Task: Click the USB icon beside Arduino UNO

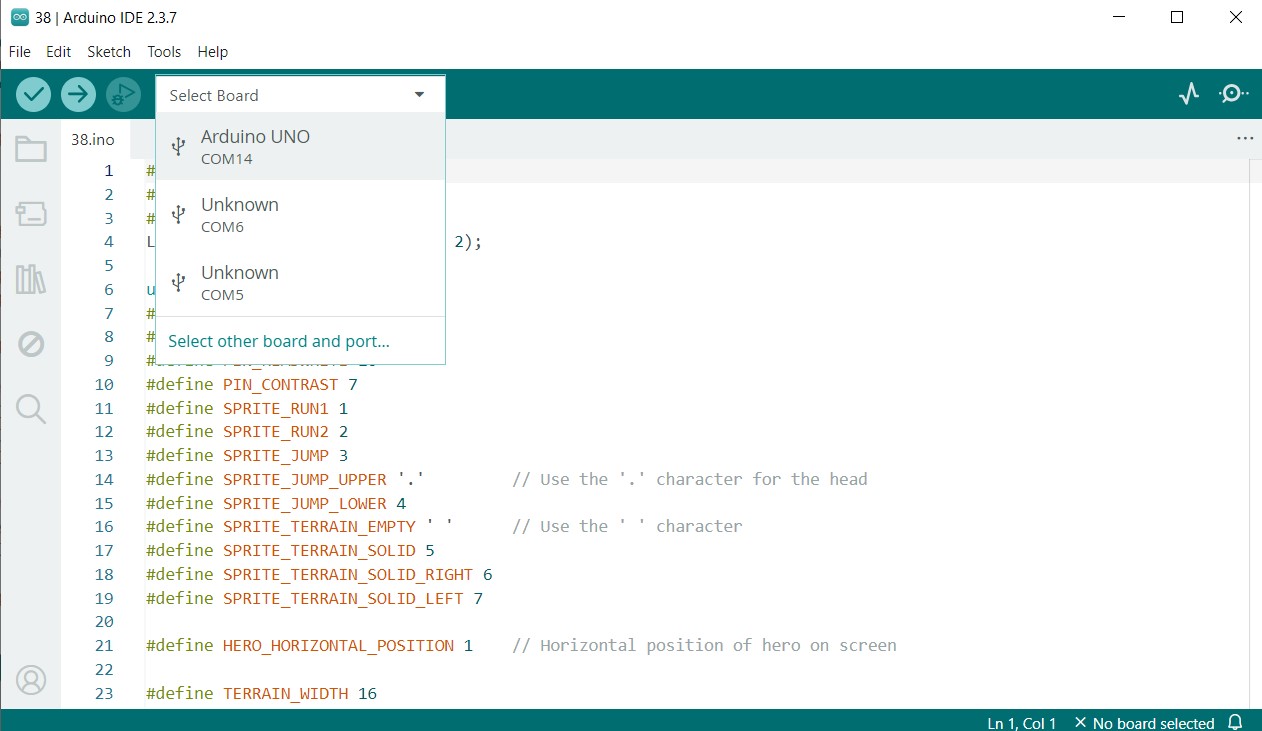Action: click(178, 146)
